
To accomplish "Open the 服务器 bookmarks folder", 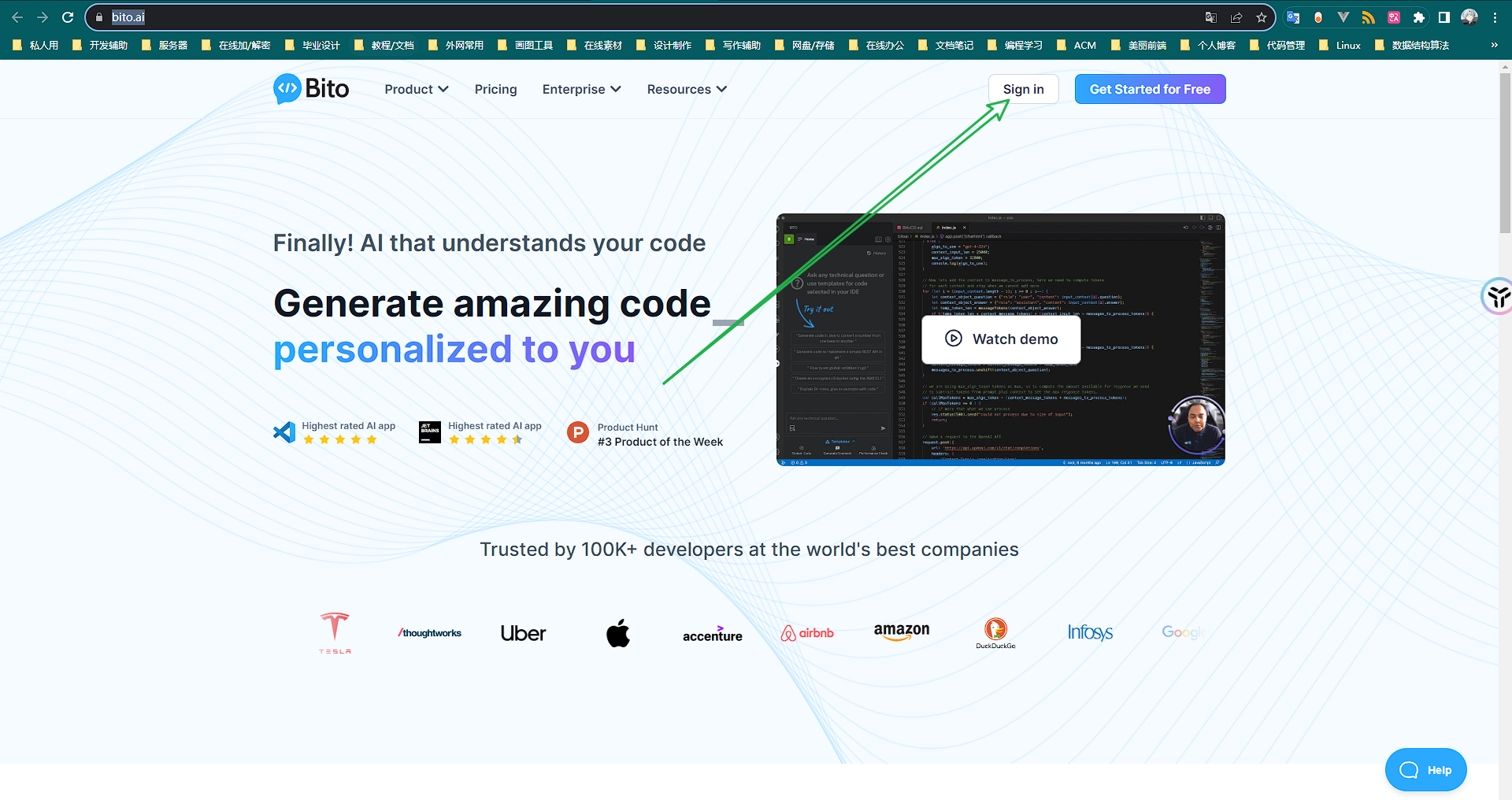I will click(x=165, y=46).
